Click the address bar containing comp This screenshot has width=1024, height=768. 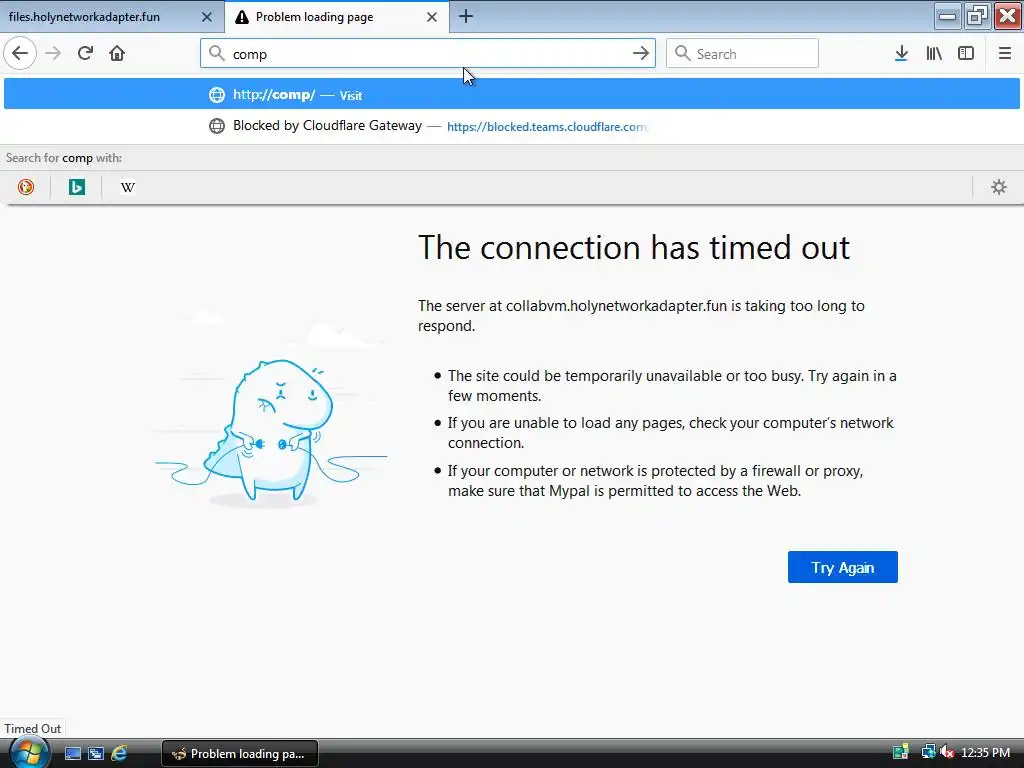coord(428,54)
